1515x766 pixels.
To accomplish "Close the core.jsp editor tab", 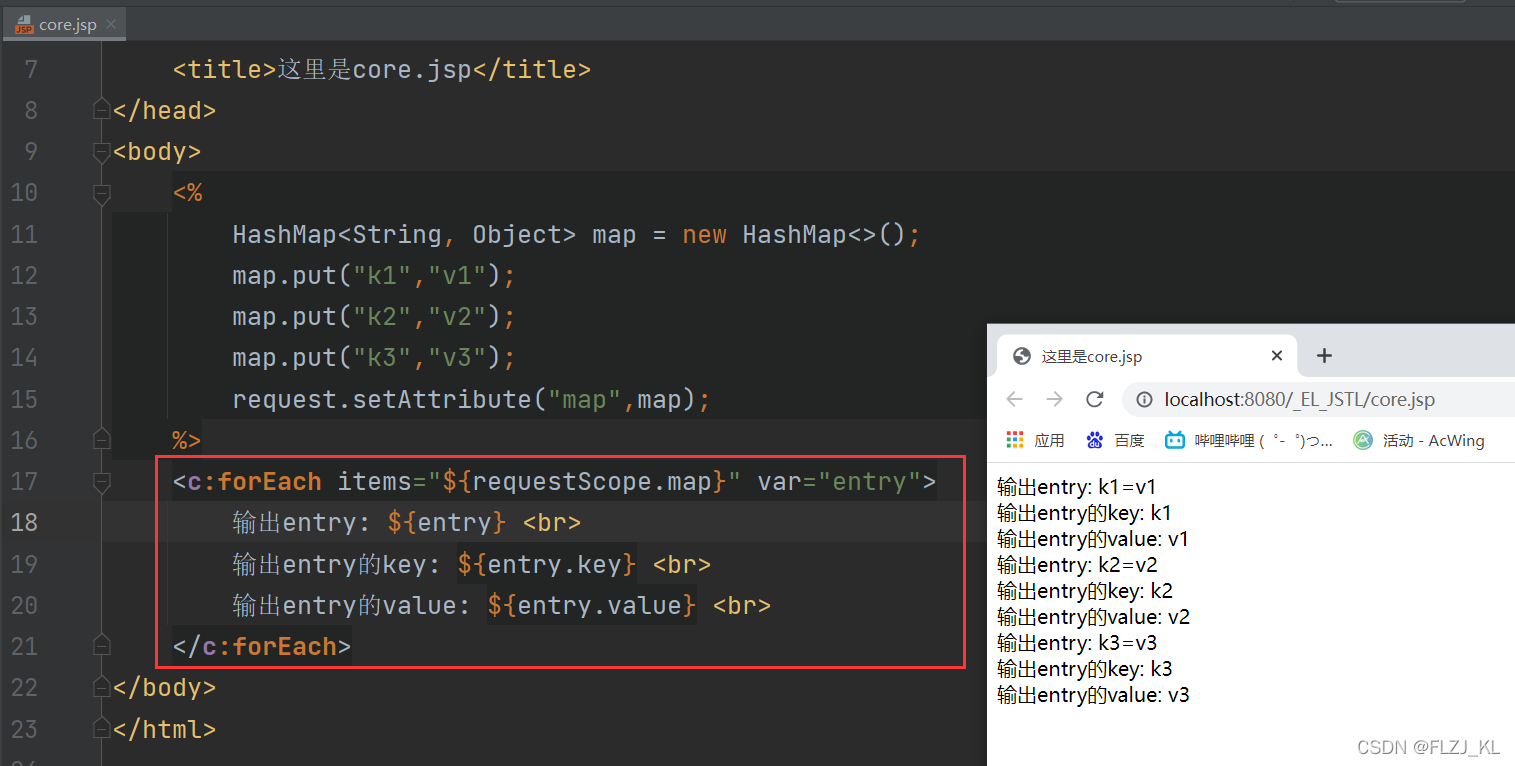I will 110,24.
